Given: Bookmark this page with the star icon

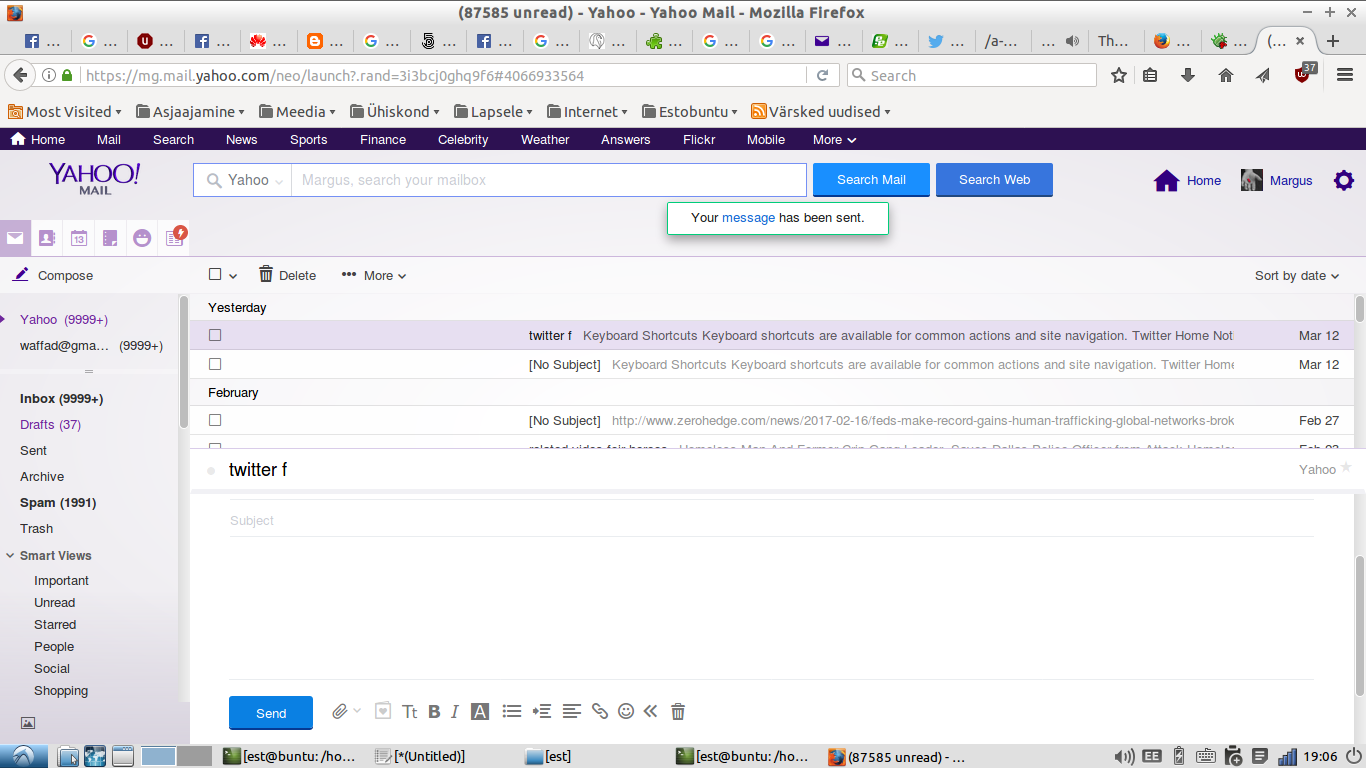Looking at the screenshot, I should click(x=1119, y=75).
